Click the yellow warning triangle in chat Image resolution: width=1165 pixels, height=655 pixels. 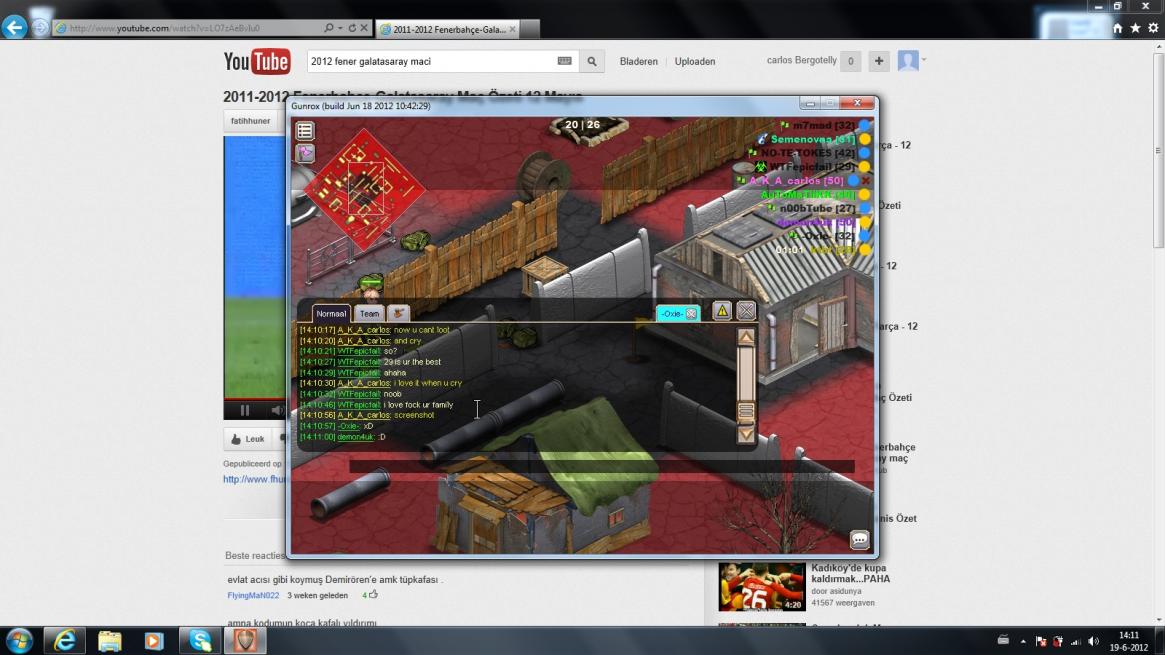point(722,311)
